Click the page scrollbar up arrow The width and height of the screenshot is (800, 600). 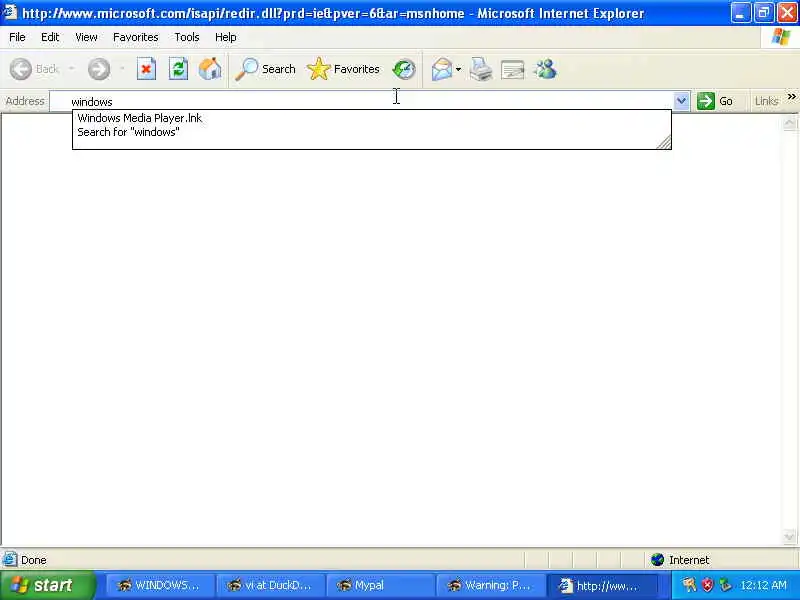point(789,122)
